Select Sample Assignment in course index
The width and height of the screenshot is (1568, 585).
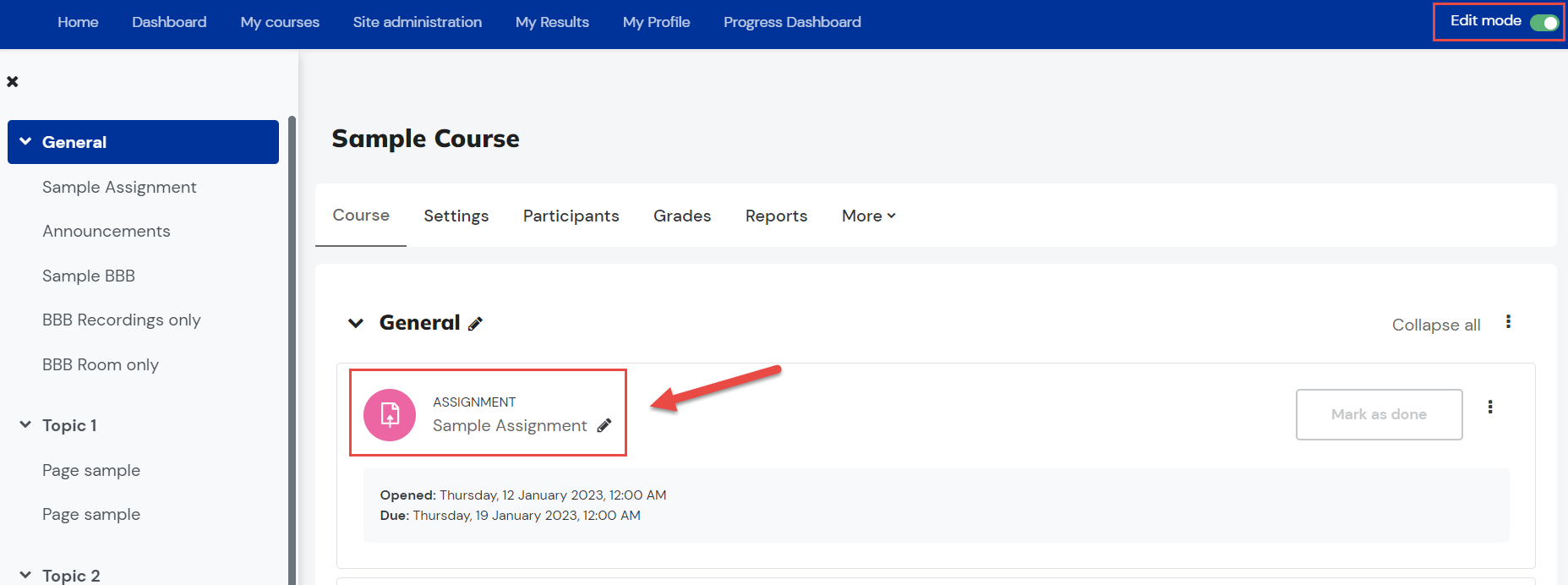(119, 187)
